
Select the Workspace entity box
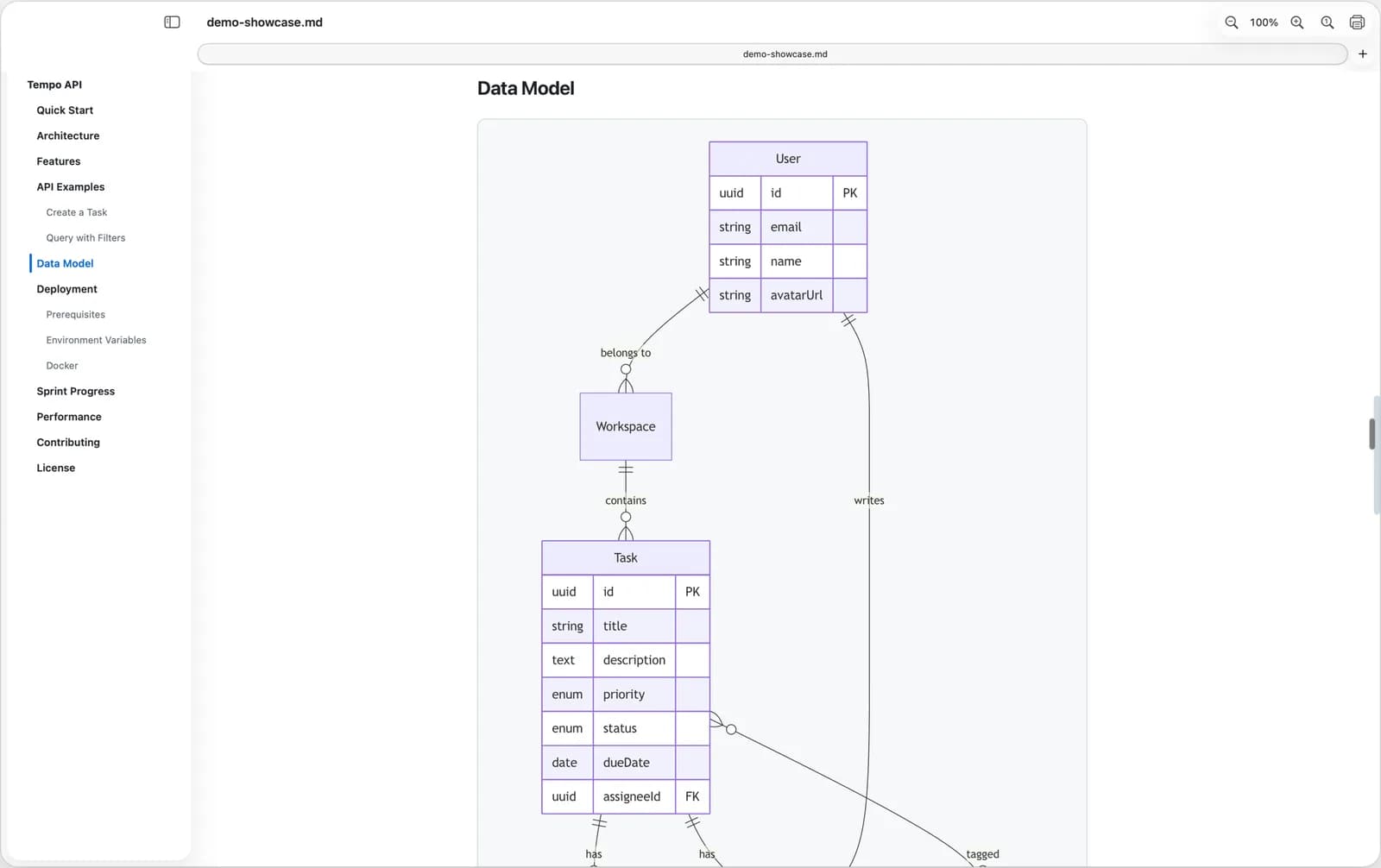pos(626,426)
